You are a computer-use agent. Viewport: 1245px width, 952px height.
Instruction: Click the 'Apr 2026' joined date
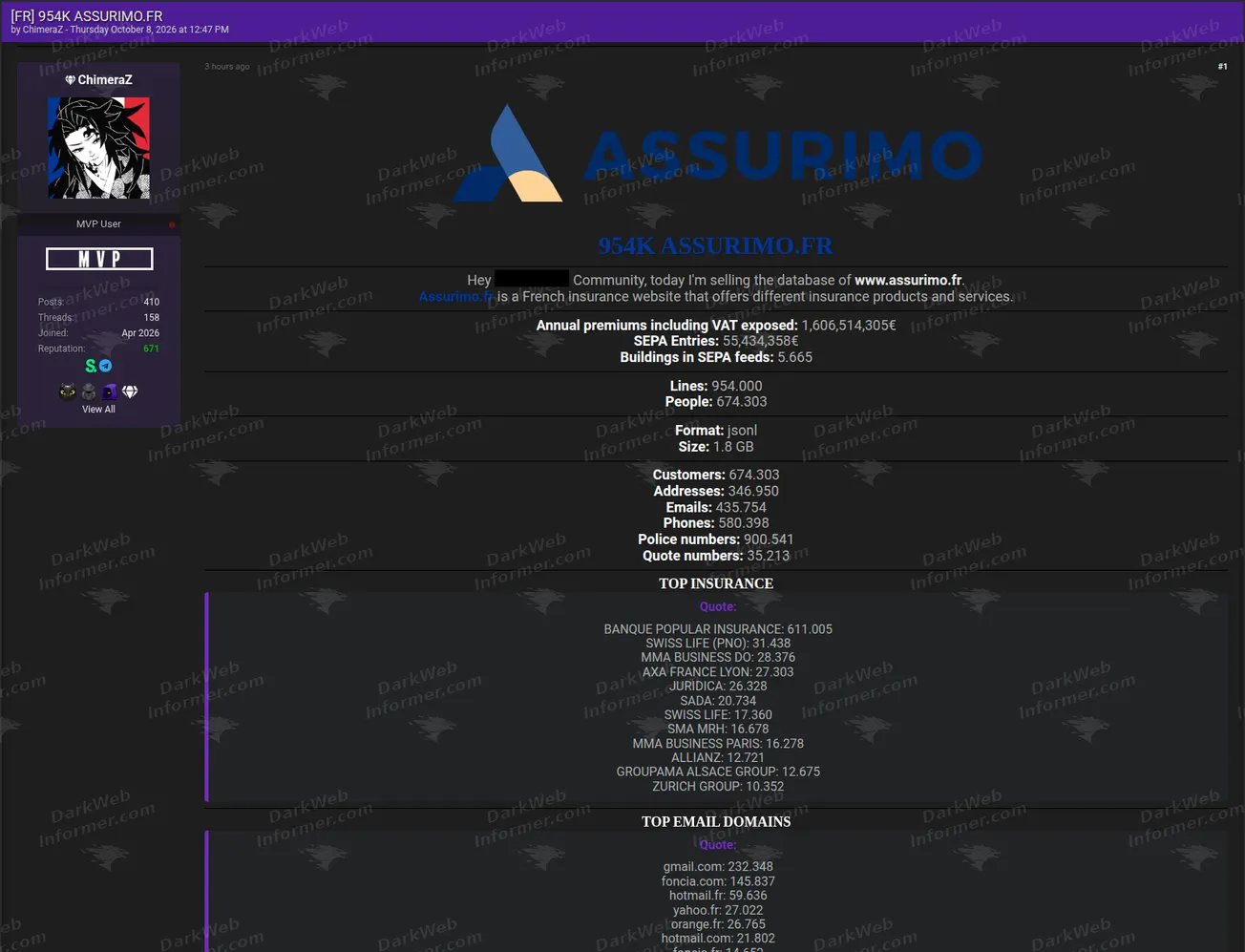click(x=140, y=333)
